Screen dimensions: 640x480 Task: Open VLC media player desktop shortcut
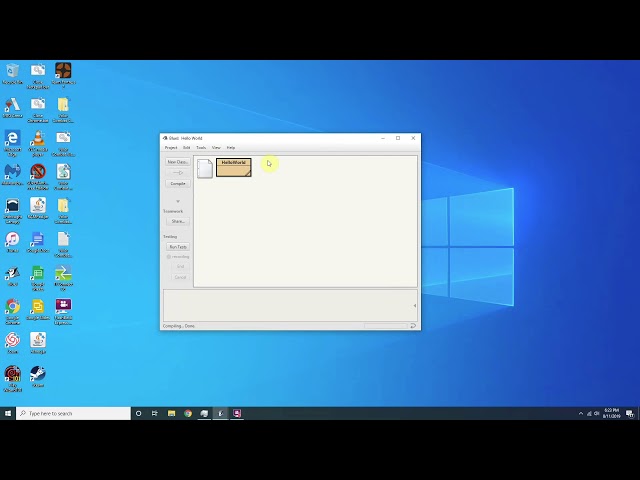click(x=38, y=143)
